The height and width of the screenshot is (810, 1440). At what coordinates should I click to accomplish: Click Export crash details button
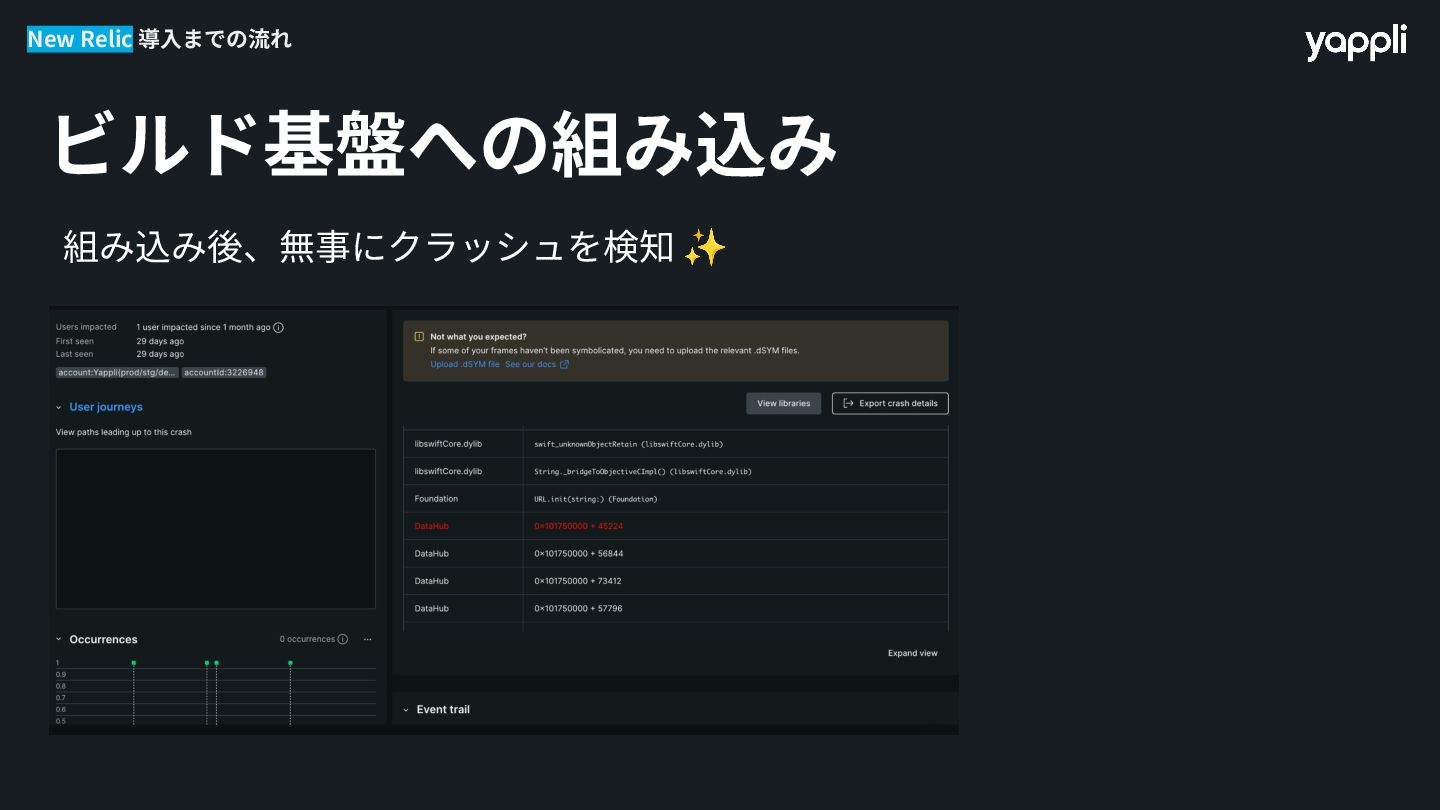click(890, 403)
